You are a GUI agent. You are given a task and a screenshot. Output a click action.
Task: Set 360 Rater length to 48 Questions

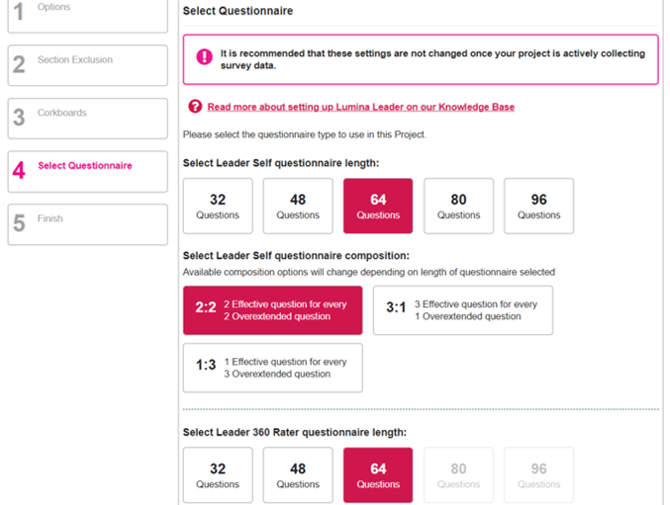pos(298,475)
